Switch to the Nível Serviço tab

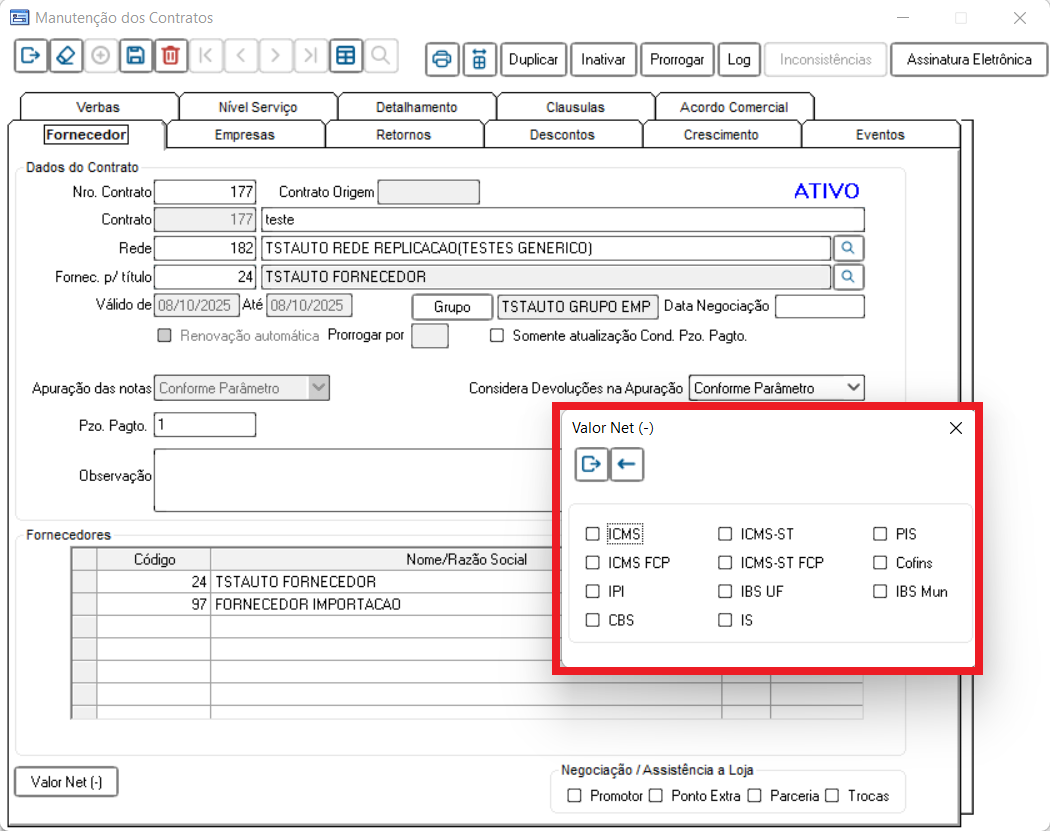[x=258, y=107]
